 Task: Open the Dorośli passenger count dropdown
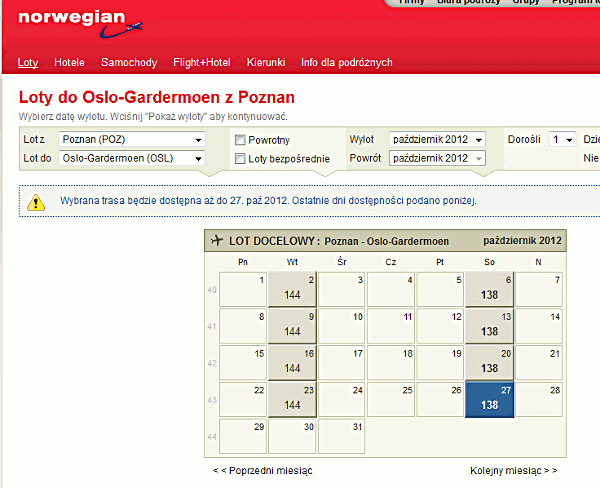coord(562,139)
